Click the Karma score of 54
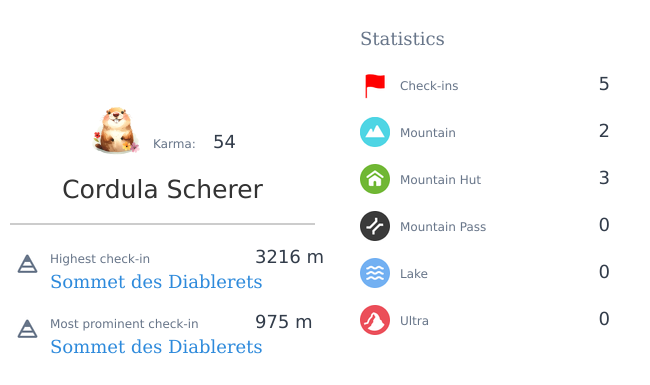This screenshot has height=385, width=650. [224, 142]
